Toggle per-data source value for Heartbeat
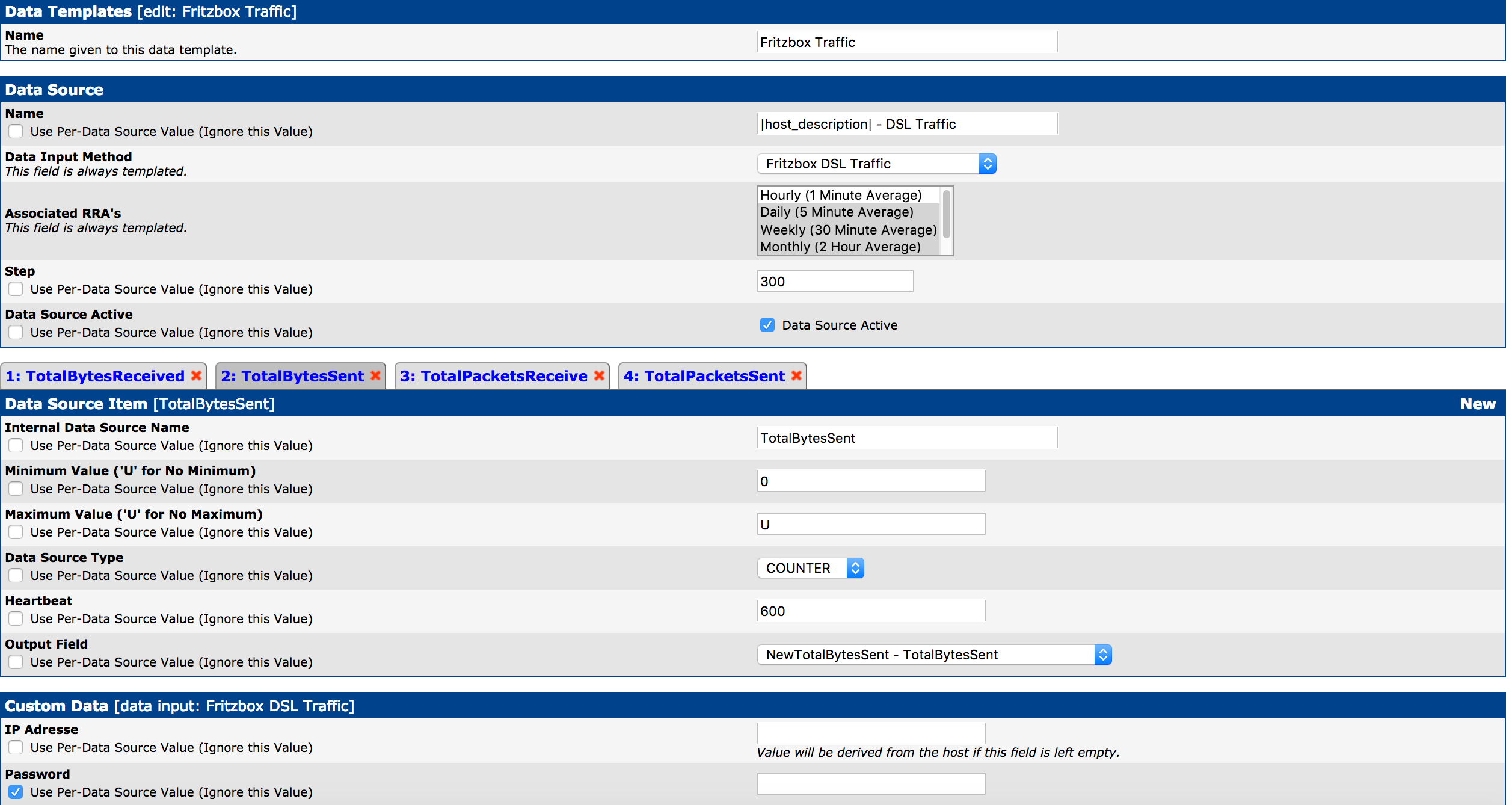The image size is (1512, 805). (x=16, y=618)
